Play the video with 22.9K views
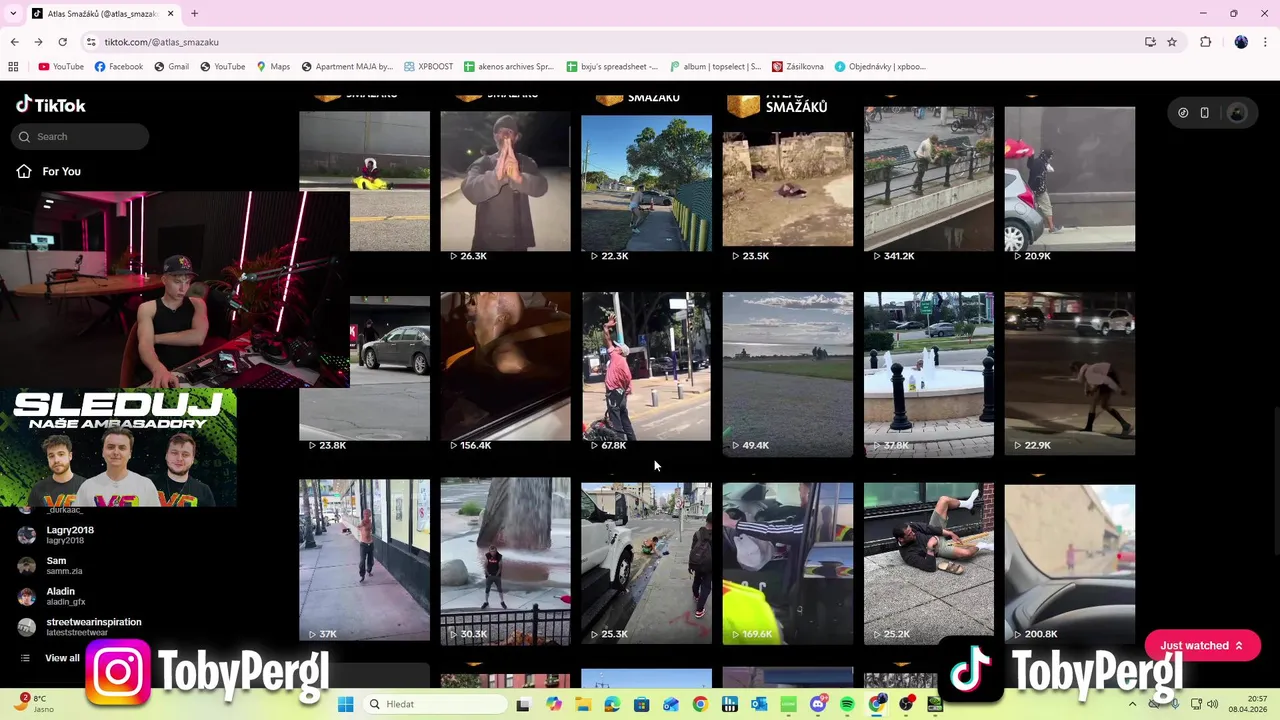This screenshot has width=1280, height=720. pyautogui.click(x=1069, y=372)
